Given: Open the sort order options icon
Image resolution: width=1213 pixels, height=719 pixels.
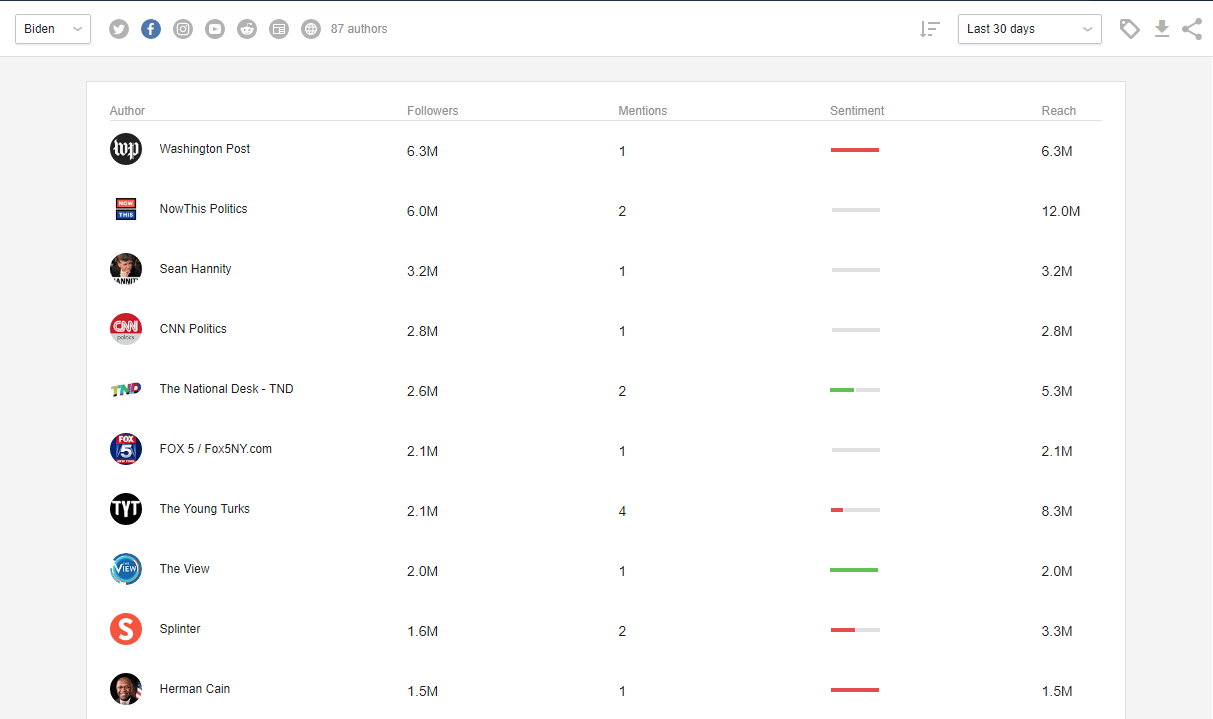Looking at the screenshot, I should click(x=930, y=29).
